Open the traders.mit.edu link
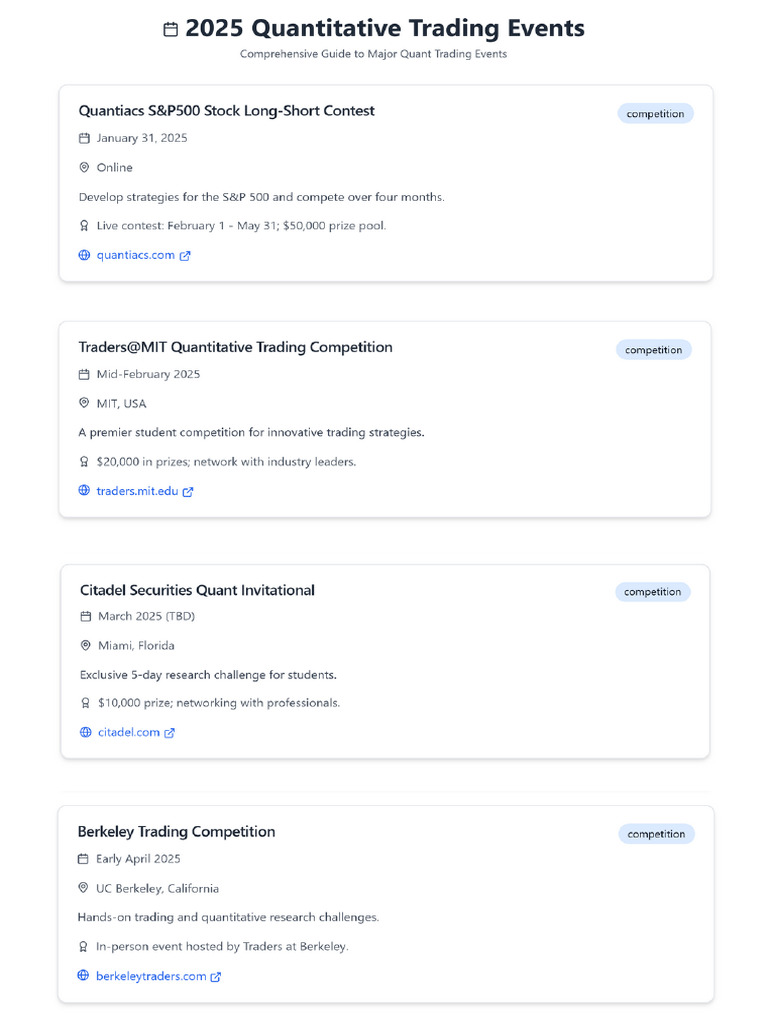Viewport: 768px width, 1024px height. pos(136,491)
